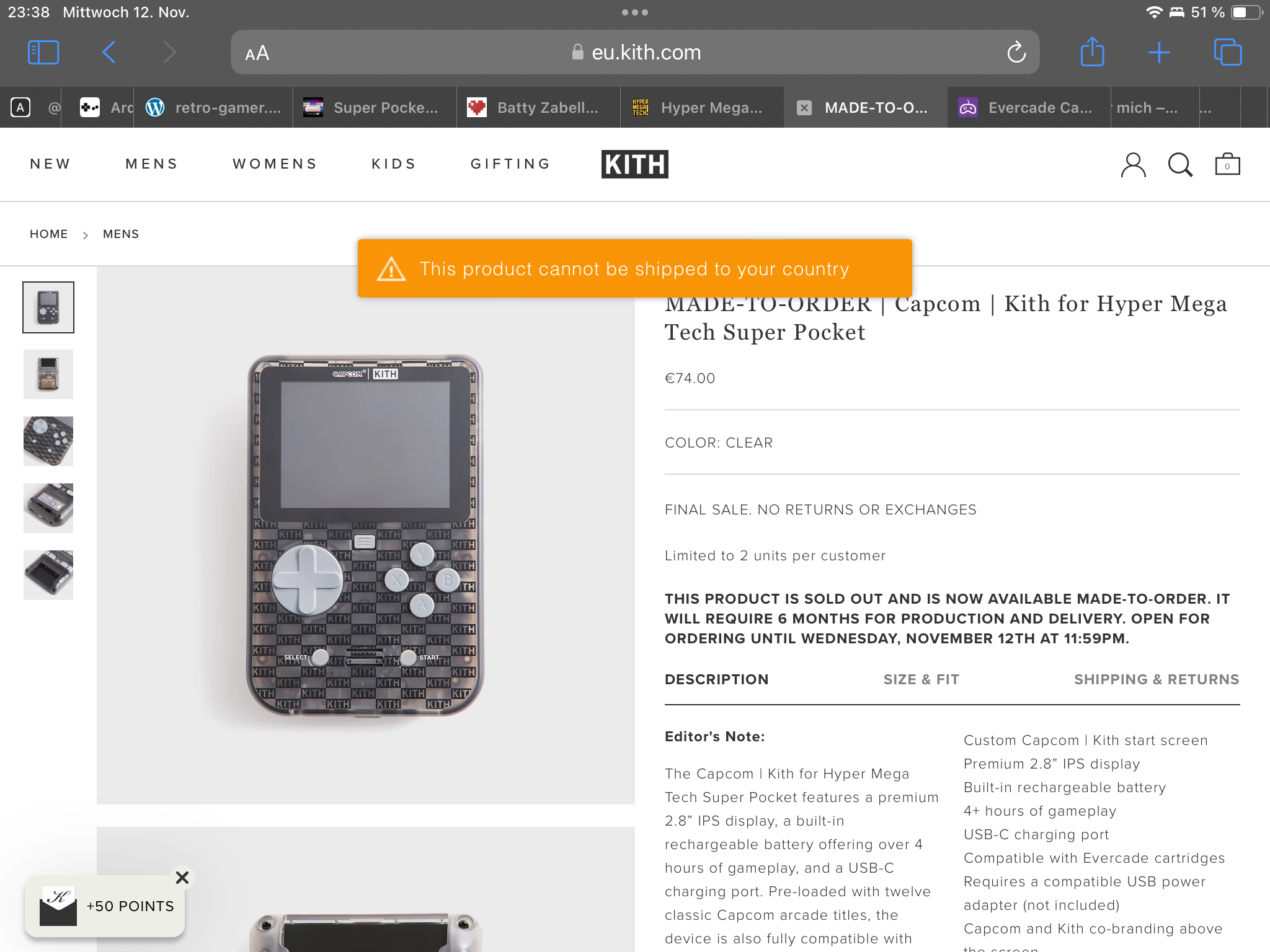
Task: Open the site search magnifier
Action: pyautogui.click(x=1180, y=165)
